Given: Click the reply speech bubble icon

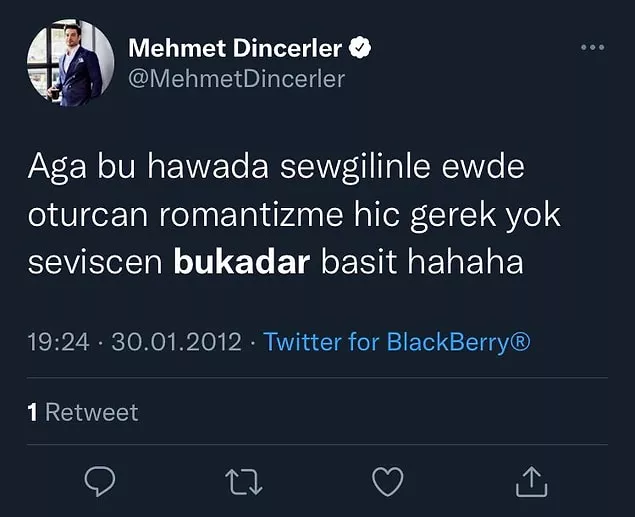Looking at the screenshot, I should (x=99, y=482).
